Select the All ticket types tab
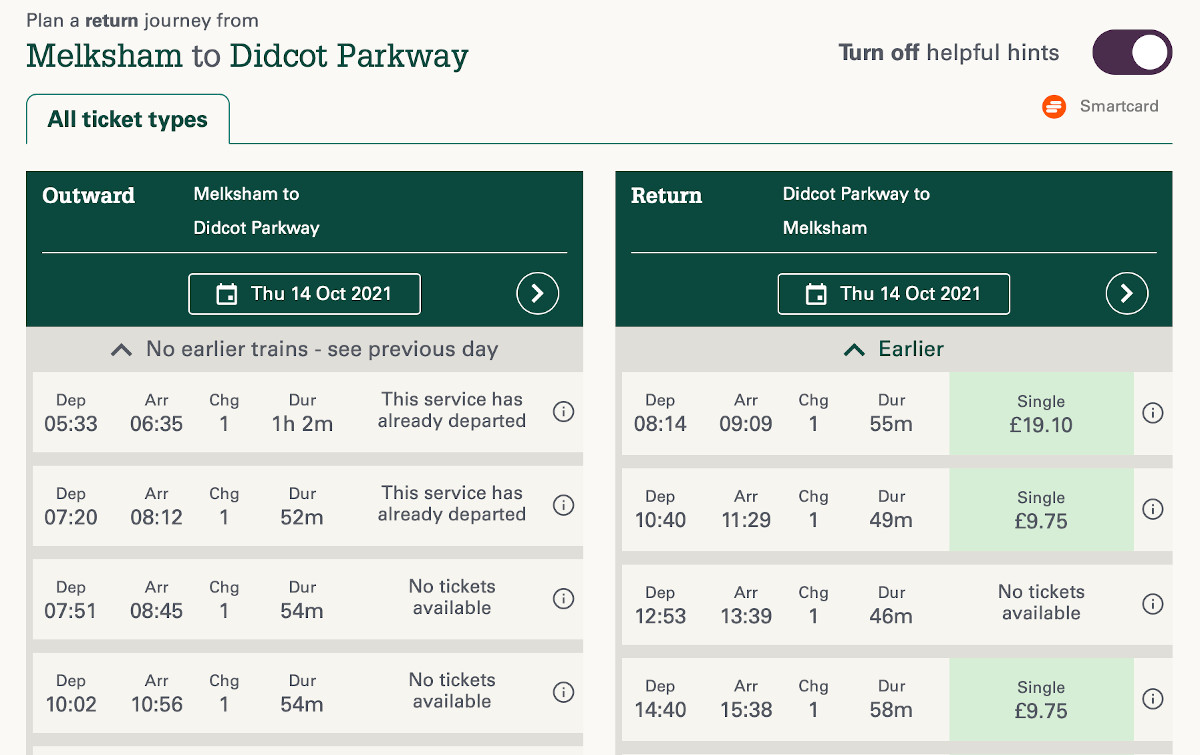Image resolution: width=1200 pixels, height=755 pixels. pos(128,120)
